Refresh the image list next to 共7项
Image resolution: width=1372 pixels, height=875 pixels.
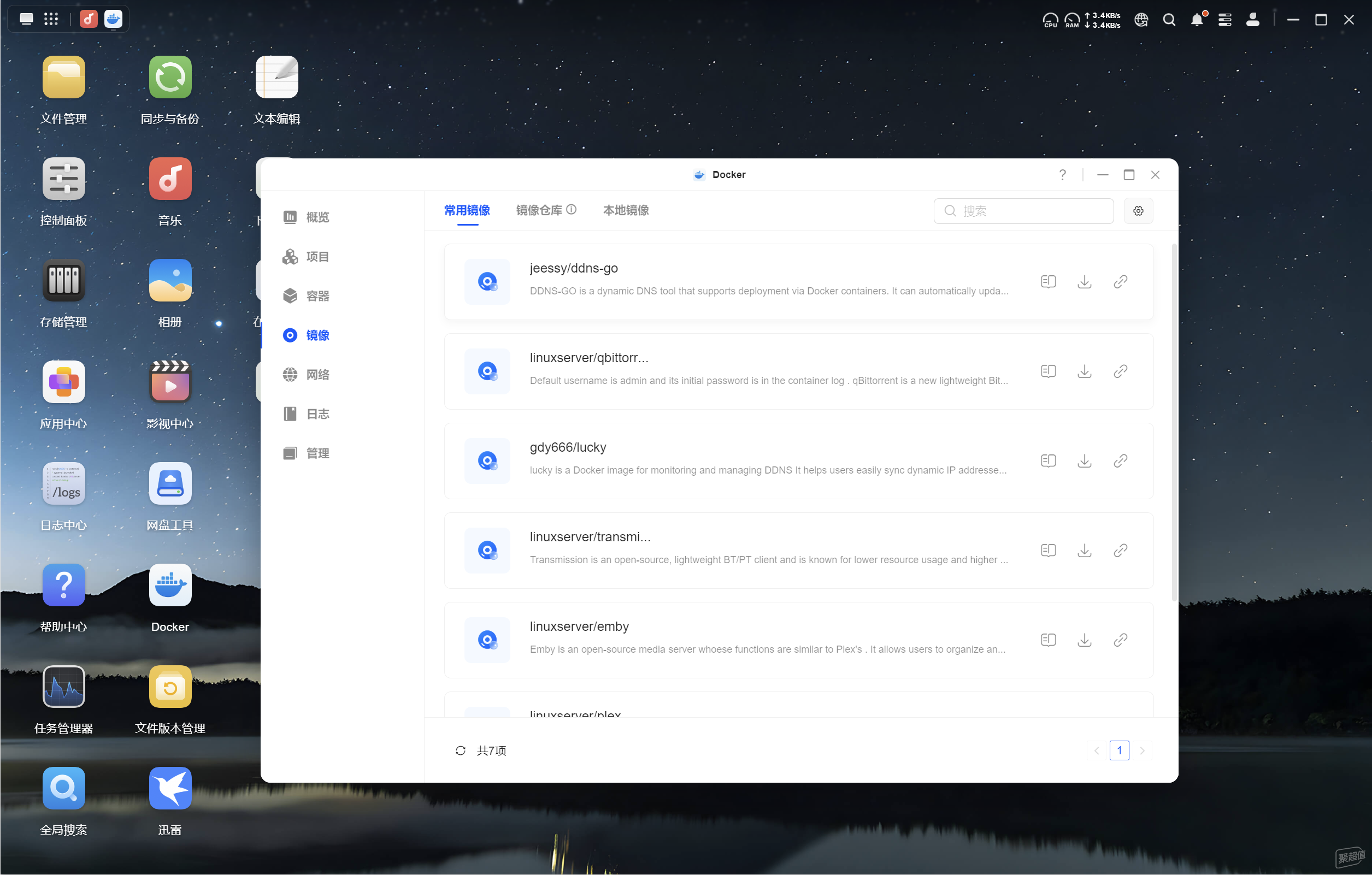coord(461,750)
